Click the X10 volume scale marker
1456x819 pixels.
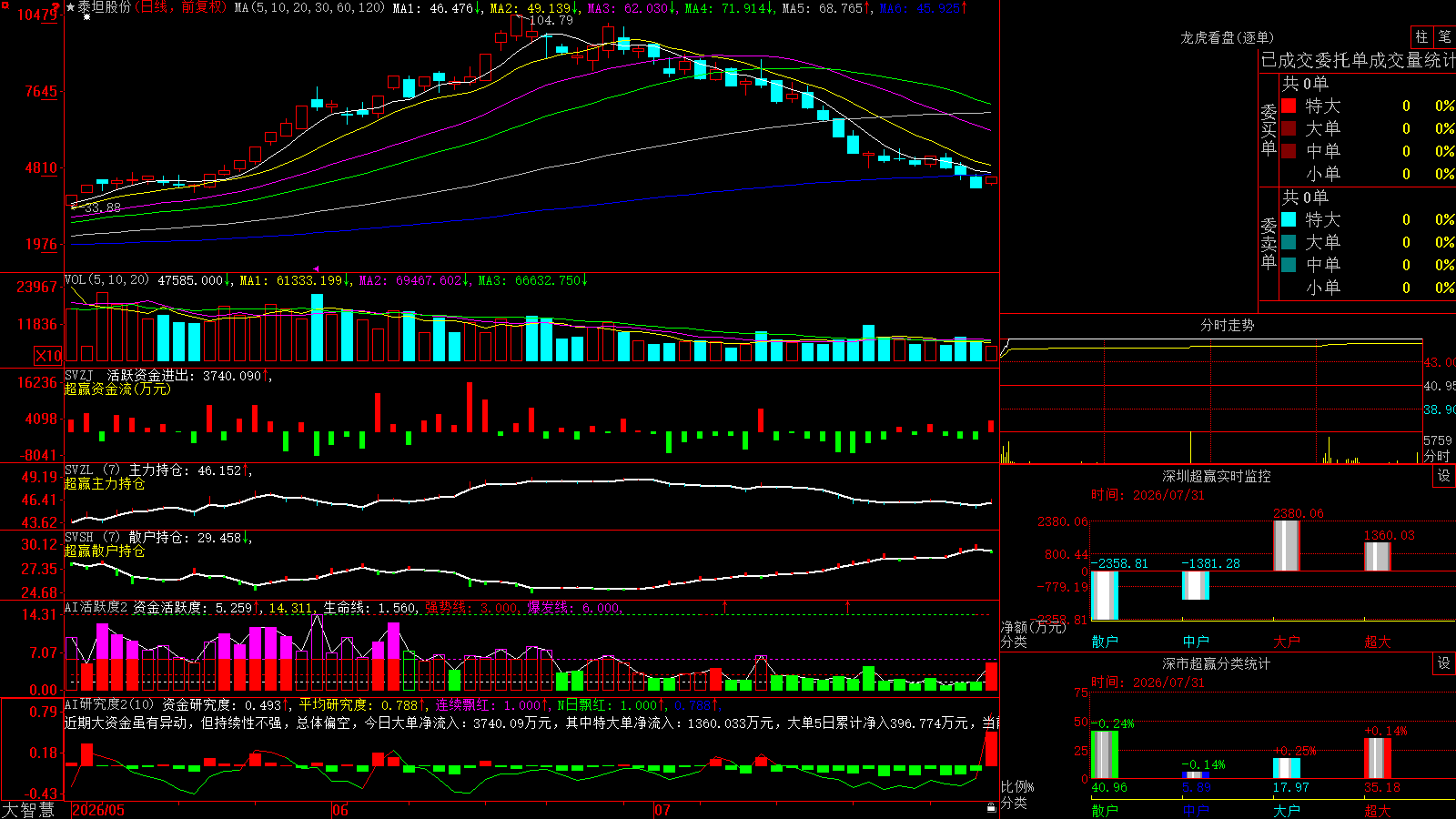coord(48,356)
